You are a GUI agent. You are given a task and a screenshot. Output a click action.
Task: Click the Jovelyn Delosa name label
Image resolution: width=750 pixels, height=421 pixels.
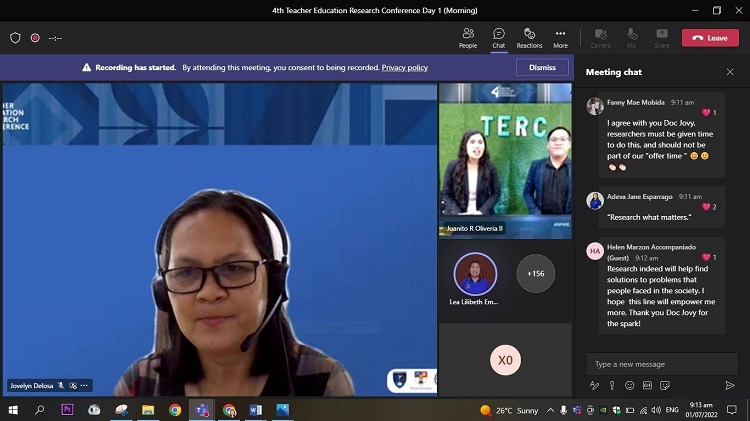point(32,386)
